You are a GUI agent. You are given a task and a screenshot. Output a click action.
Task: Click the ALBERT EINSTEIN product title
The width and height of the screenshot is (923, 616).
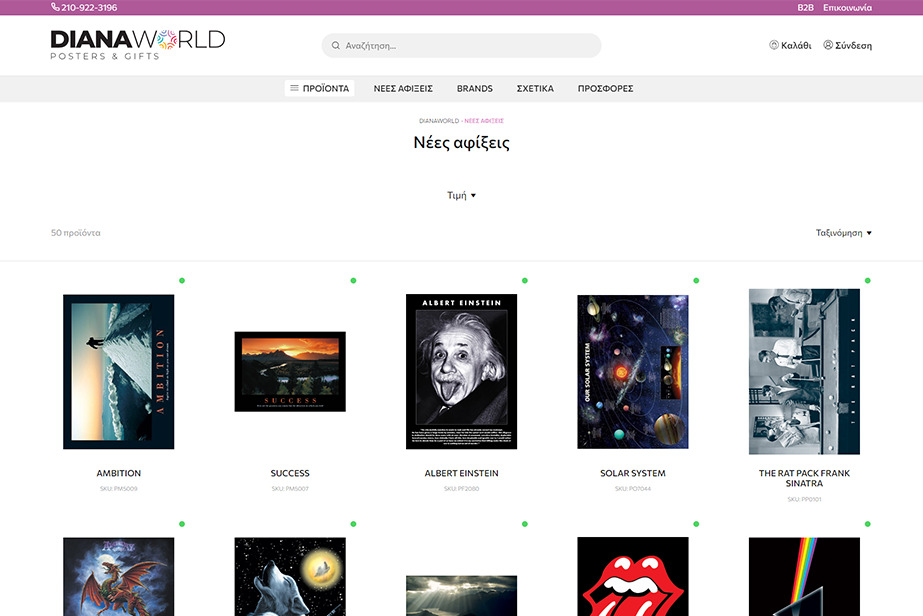[x=462, y=473]
